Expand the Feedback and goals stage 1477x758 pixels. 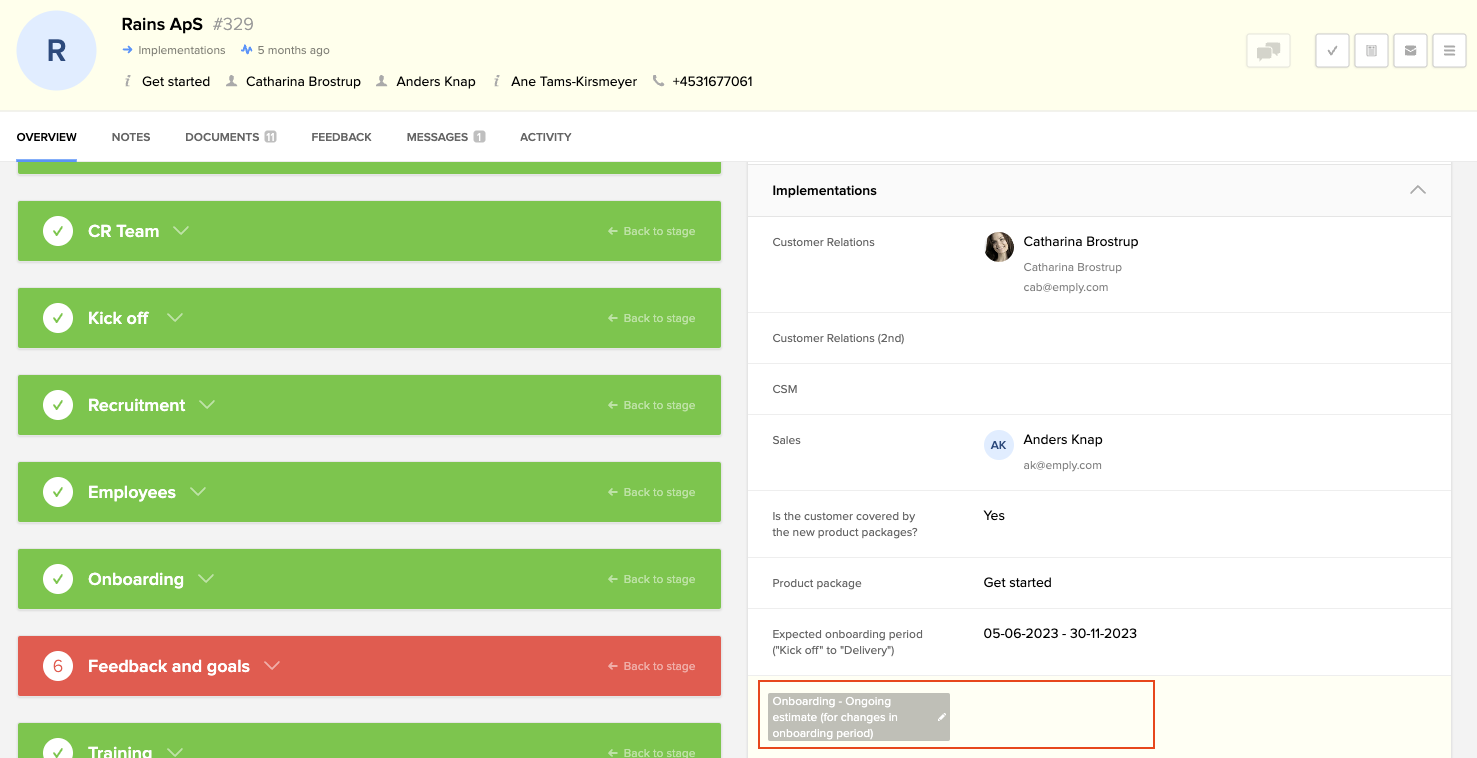pos(272,666)
